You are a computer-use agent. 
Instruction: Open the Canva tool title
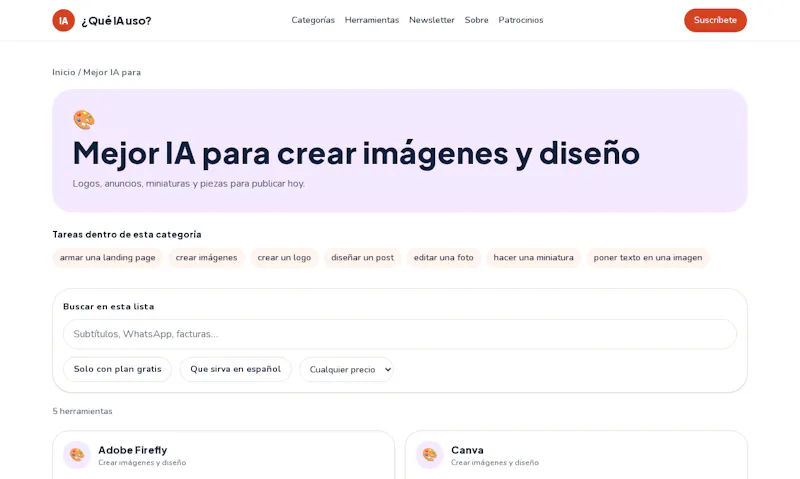(467, 450)
